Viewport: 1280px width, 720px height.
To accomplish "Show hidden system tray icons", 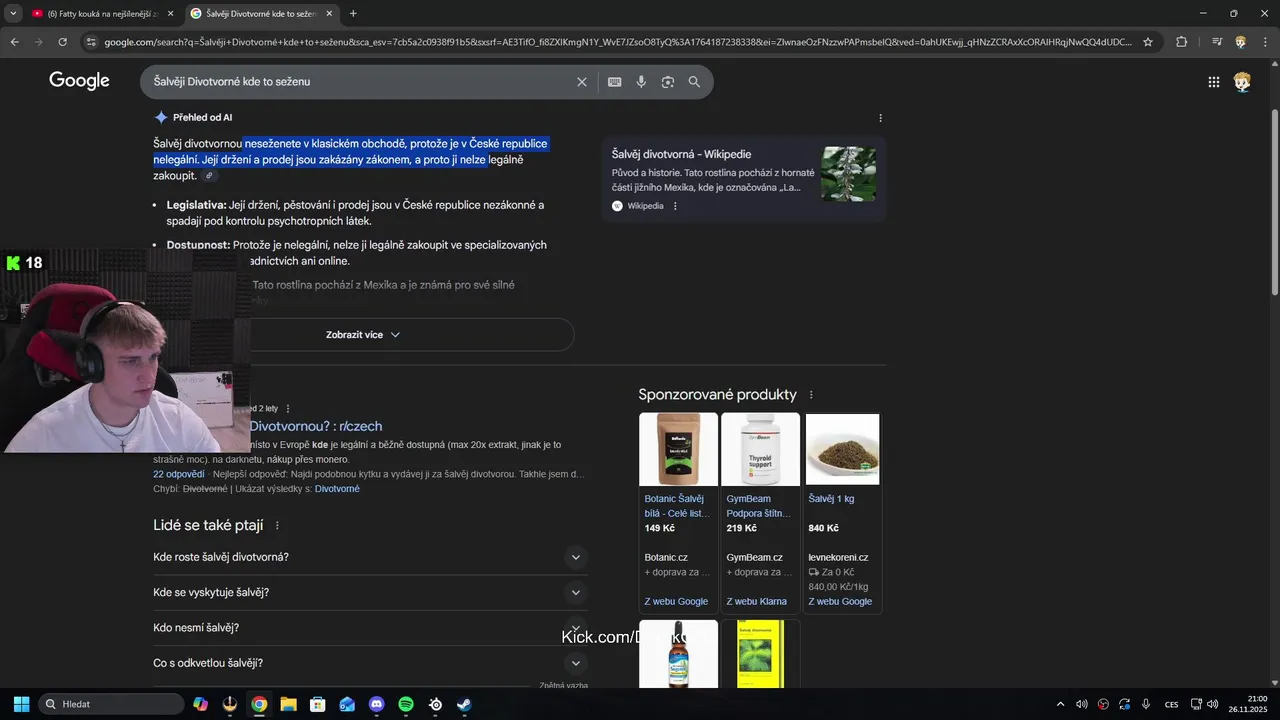I will 1060,704.
